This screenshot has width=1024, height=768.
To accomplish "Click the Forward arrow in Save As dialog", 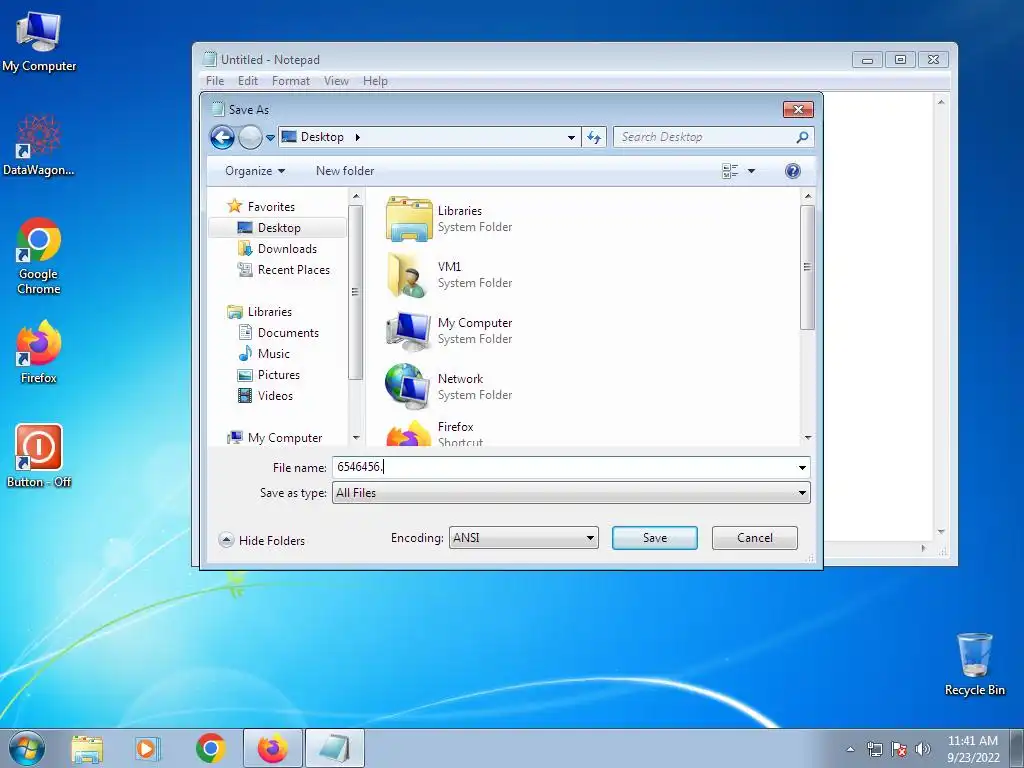I will (250, 137).
